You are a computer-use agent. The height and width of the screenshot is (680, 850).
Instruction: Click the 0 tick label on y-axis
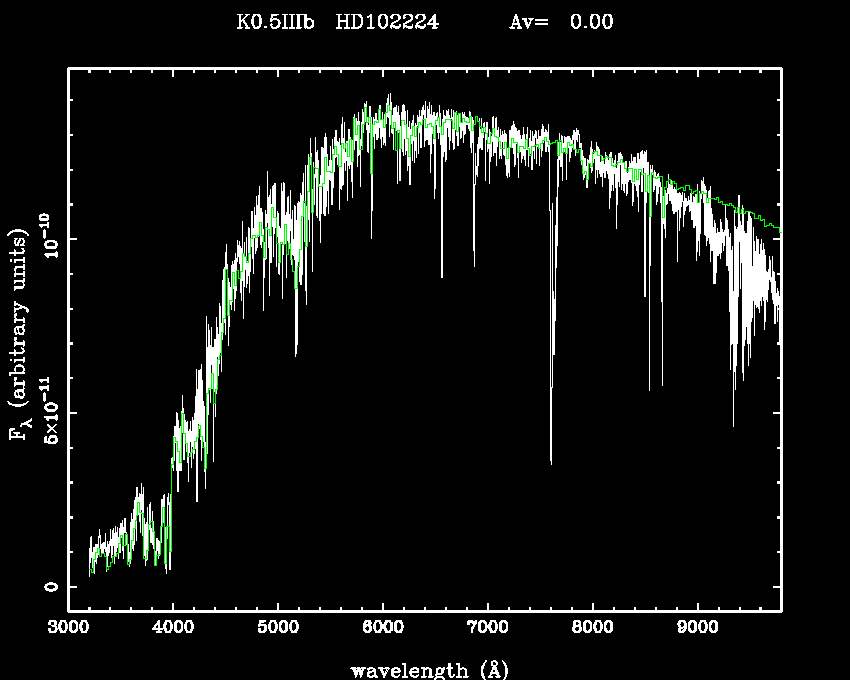[x=50, y=587]
